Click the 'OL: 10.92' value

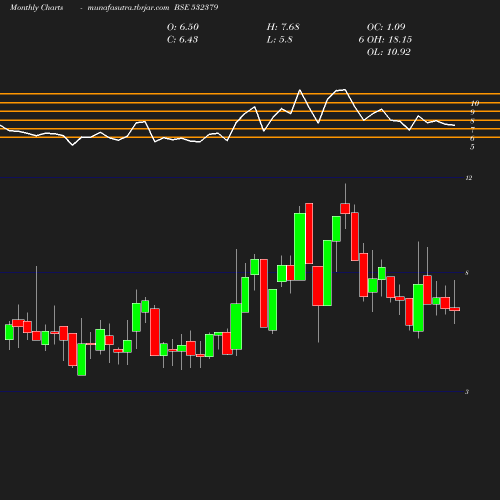[389, 52]
